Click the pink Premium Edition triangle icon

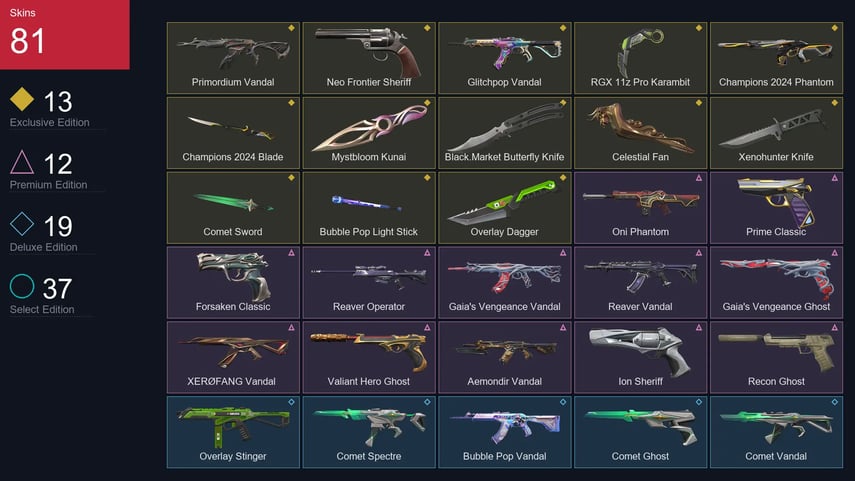[22, 162]
